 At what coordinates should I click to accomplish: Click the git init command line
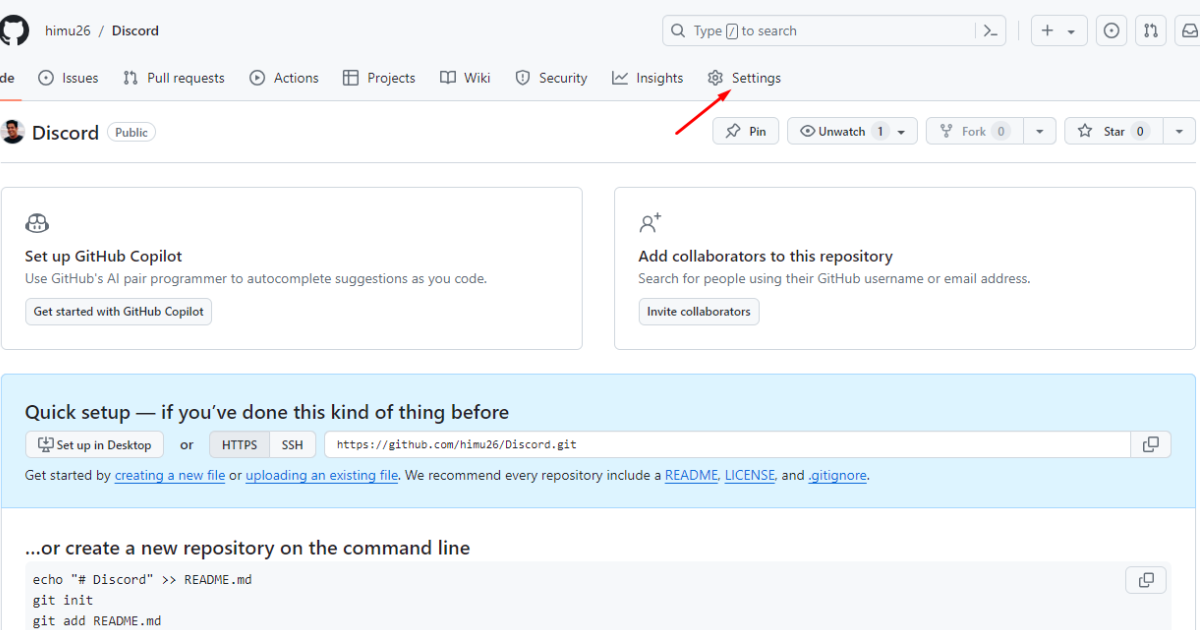[63, 600]
